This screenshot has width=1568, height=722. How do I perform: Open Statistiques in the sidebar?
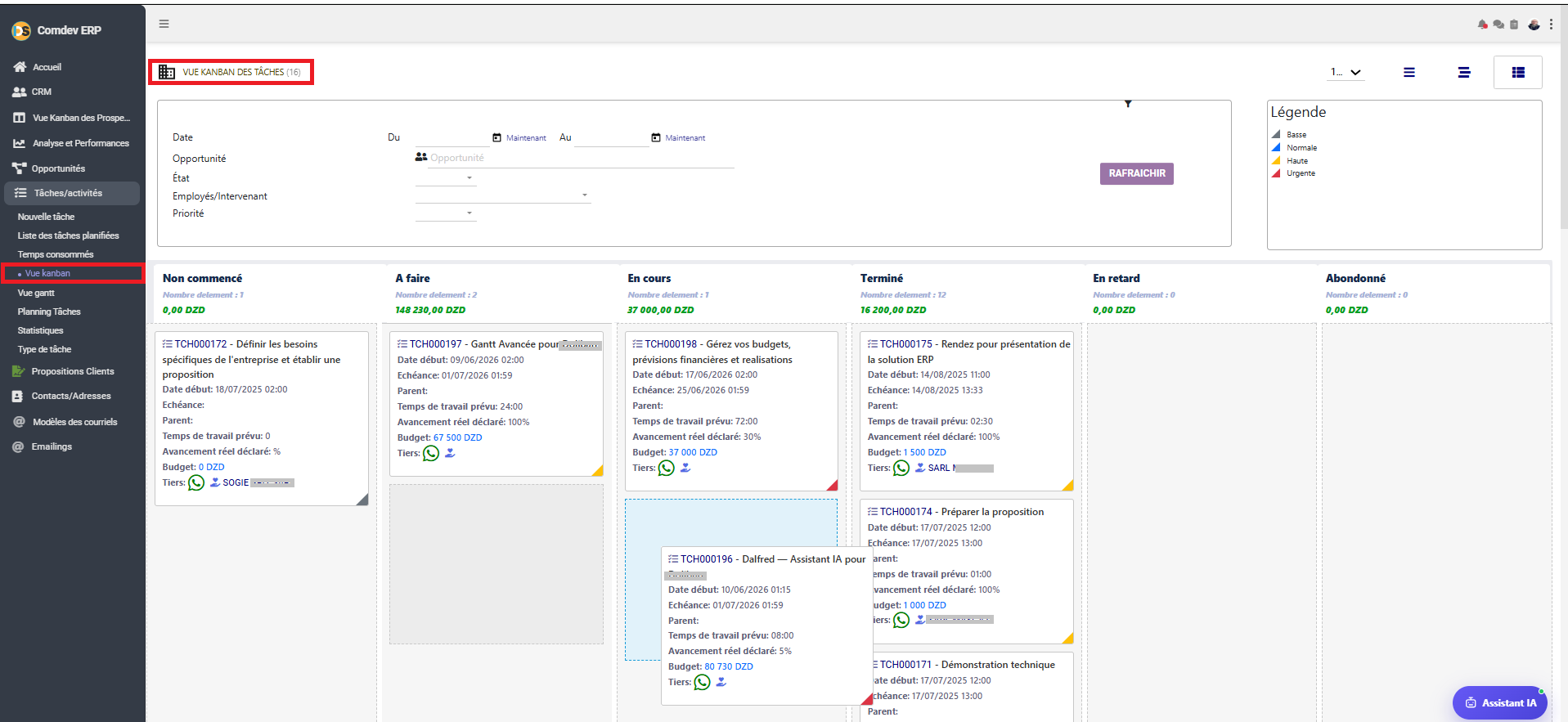coord(40,330)
